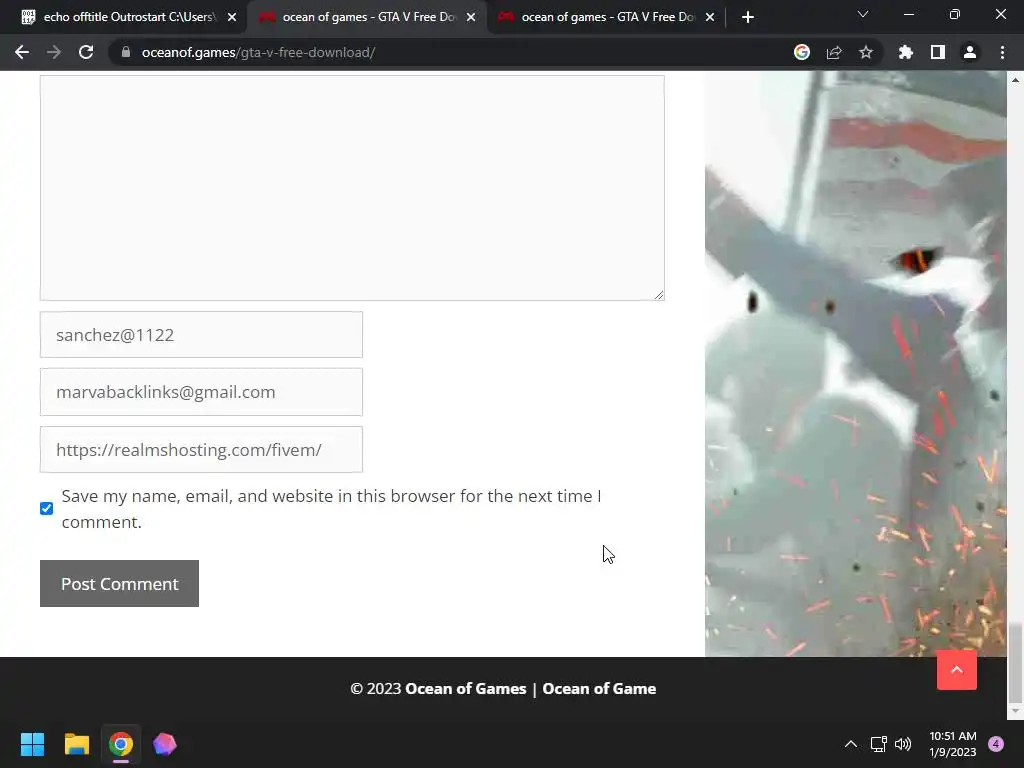Reload the current page

click(86, 52)
